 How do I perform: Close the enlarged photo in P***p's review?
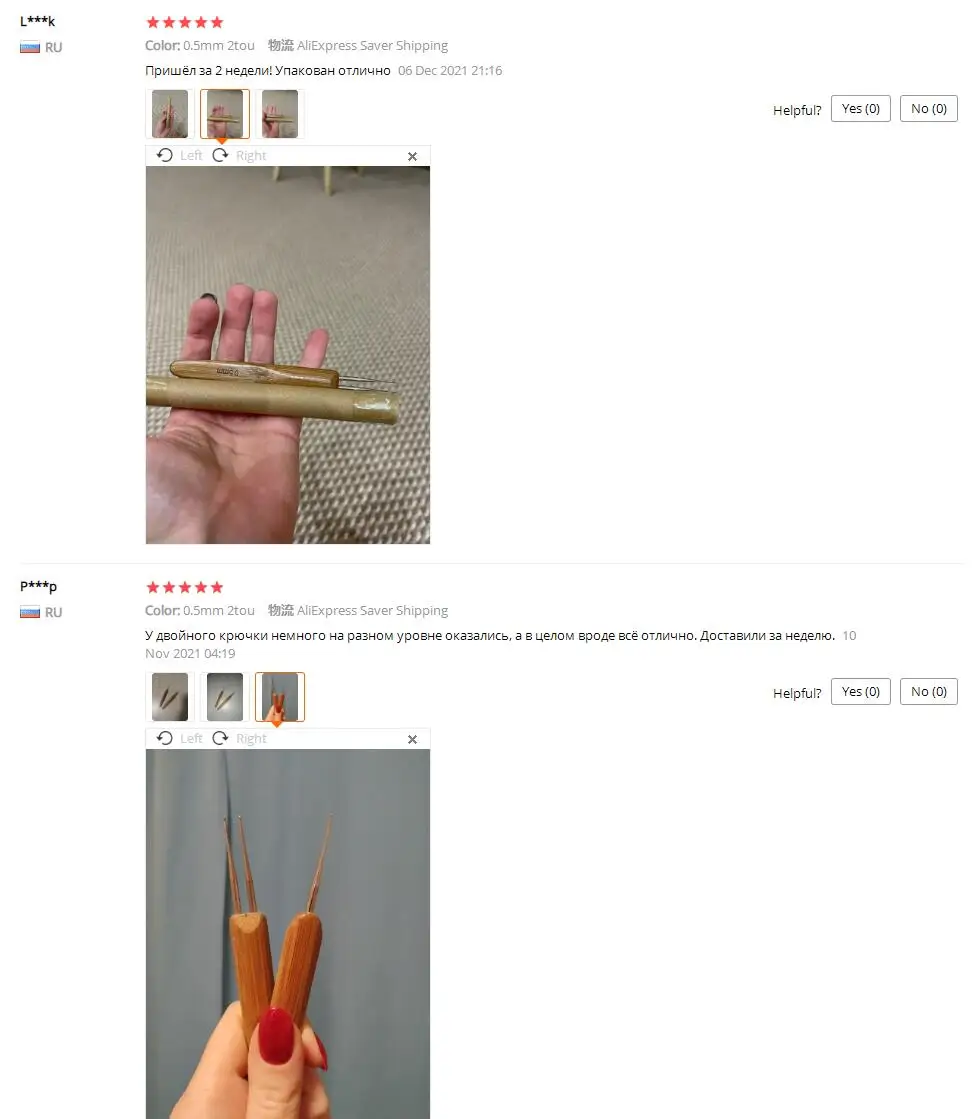[x=412, y=739]
